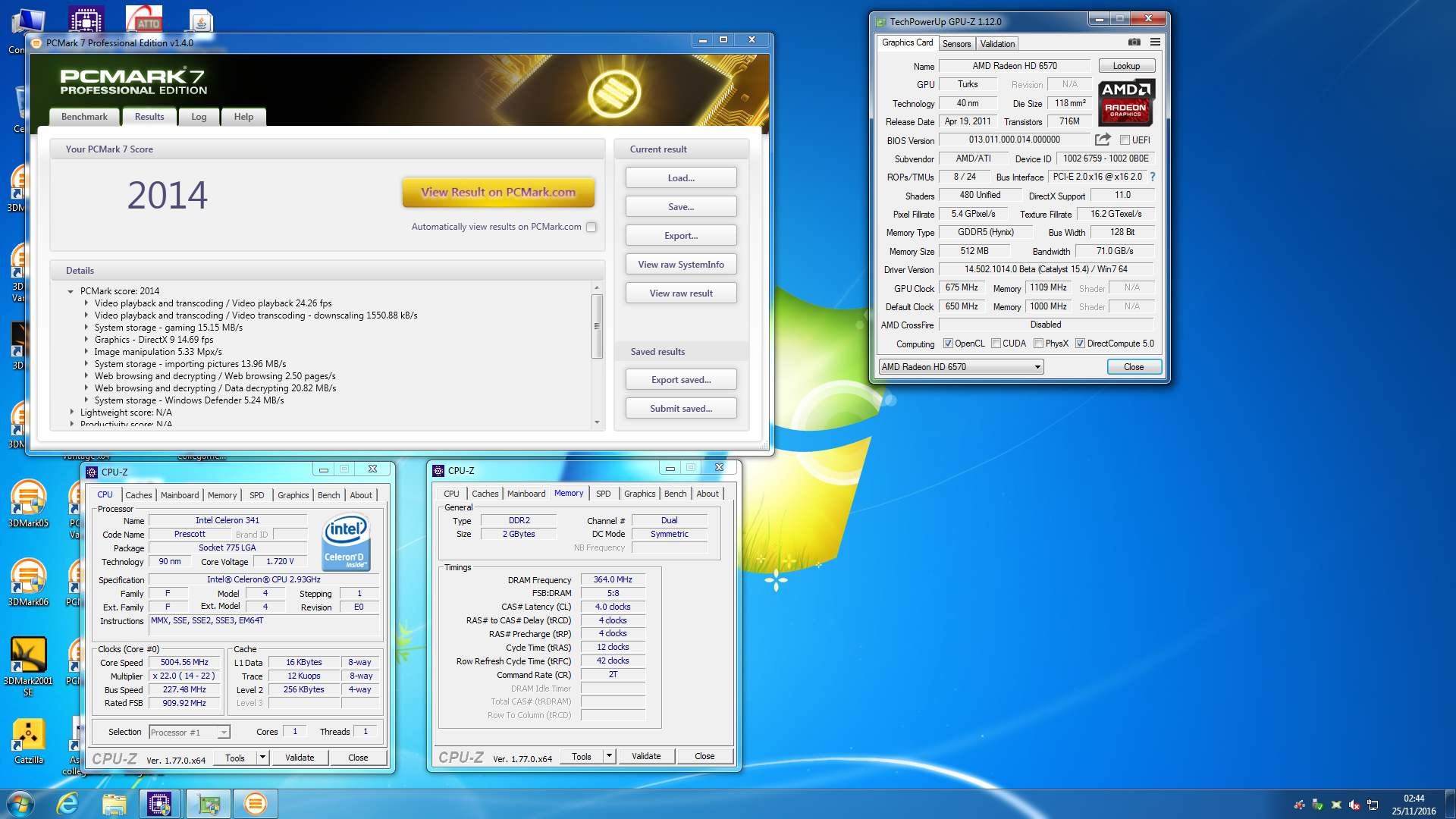Open Tools dropdown arrow in right CPU-Z window

click(609, 756)
